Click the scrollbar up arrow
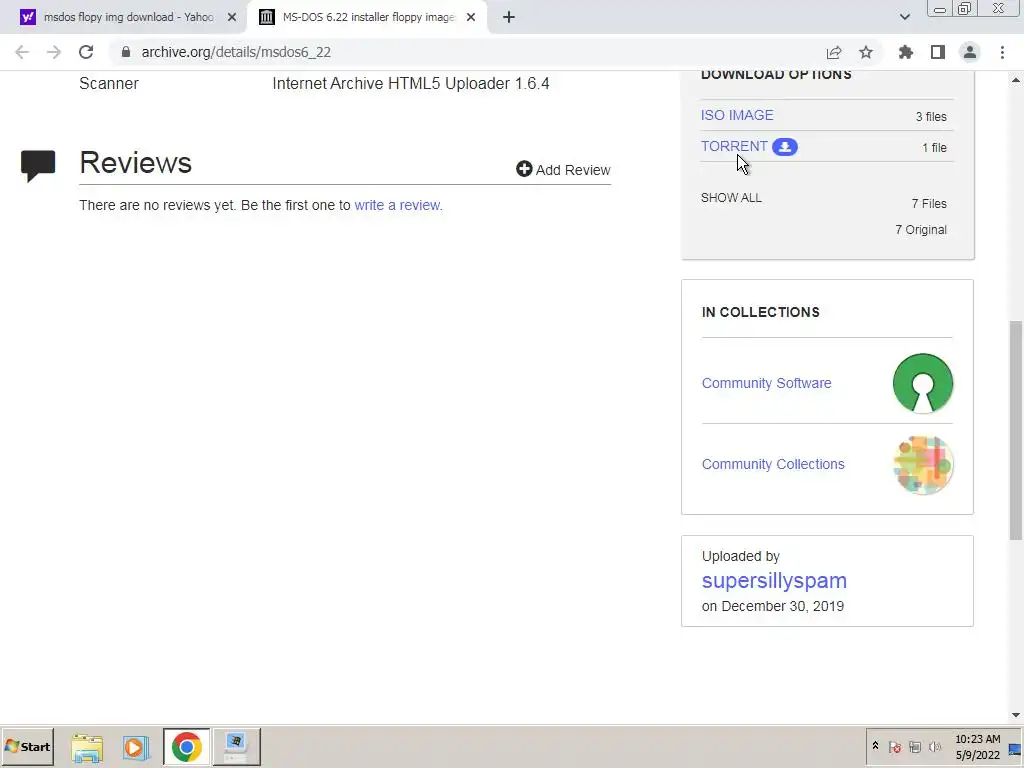 [1016, 80]
